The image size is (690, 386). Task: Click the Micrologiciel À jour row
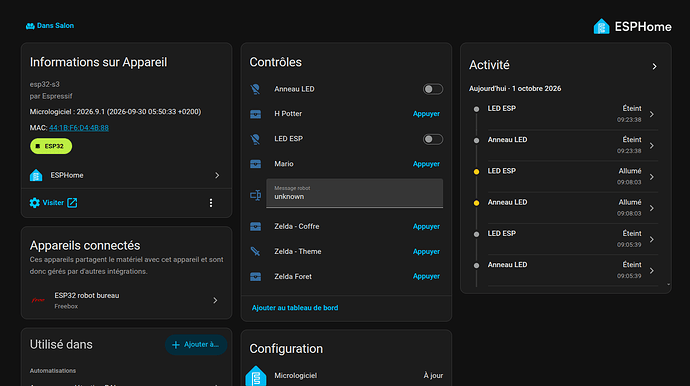tap(346, 375)
